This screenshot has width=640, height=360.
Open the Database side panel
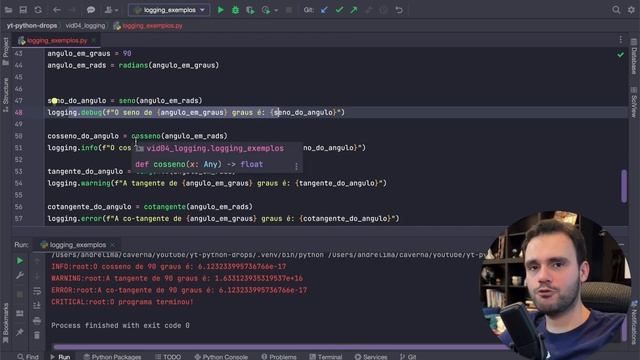click(634, 56)
